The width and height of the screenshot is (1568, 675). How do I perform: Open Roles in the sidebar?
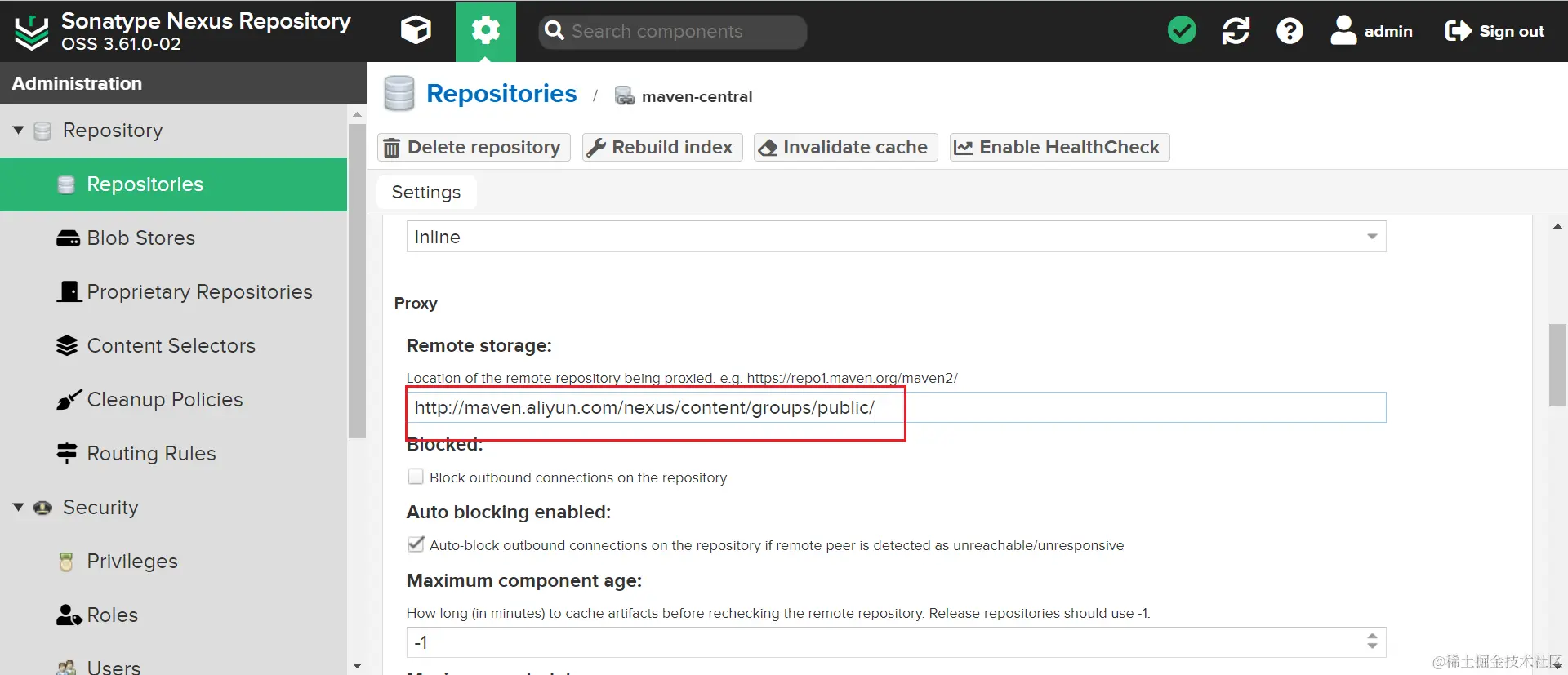click(x=173, y=615)
